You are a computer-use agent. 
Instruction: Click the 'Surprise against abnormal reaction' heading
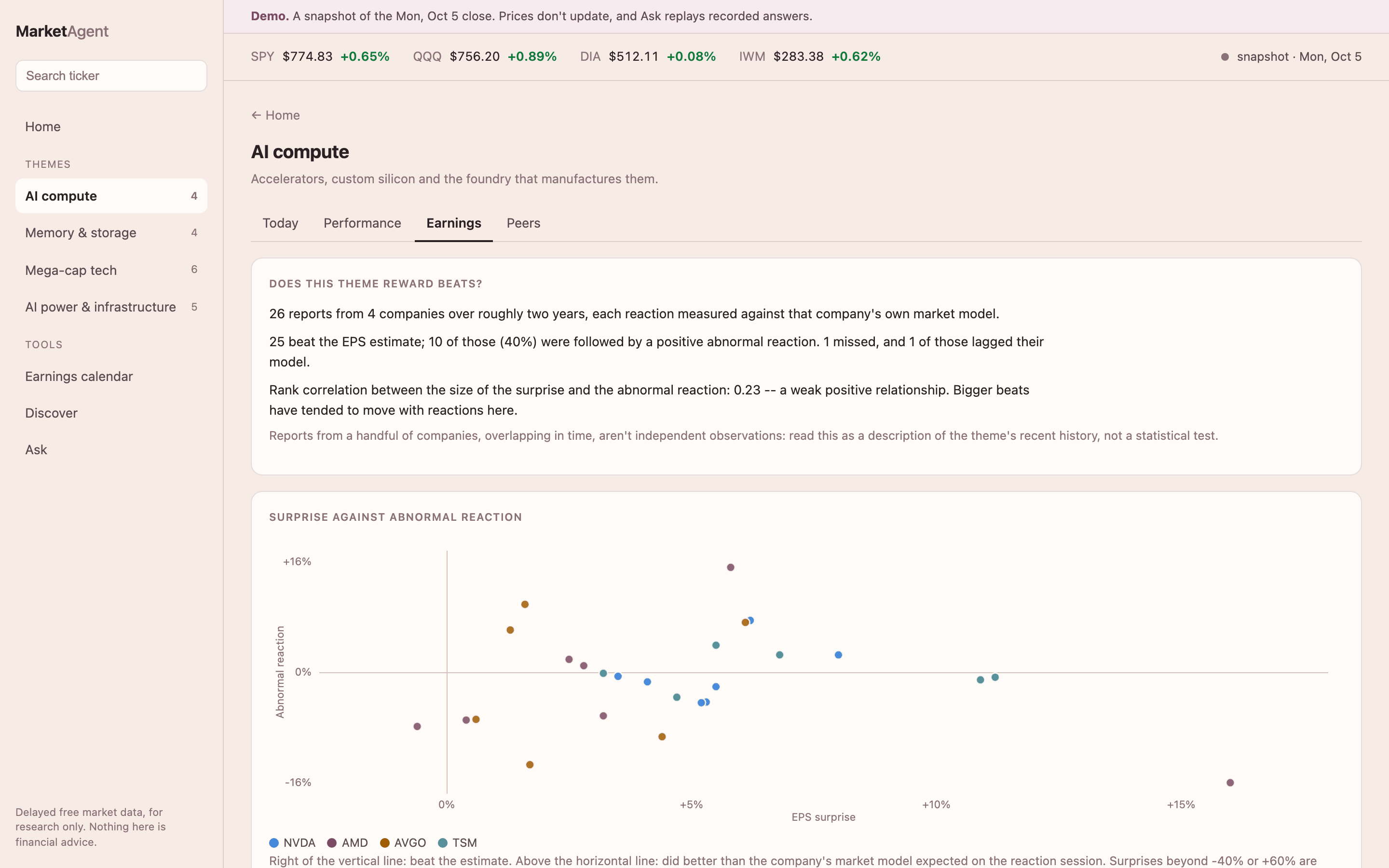[x=395, y=517]
